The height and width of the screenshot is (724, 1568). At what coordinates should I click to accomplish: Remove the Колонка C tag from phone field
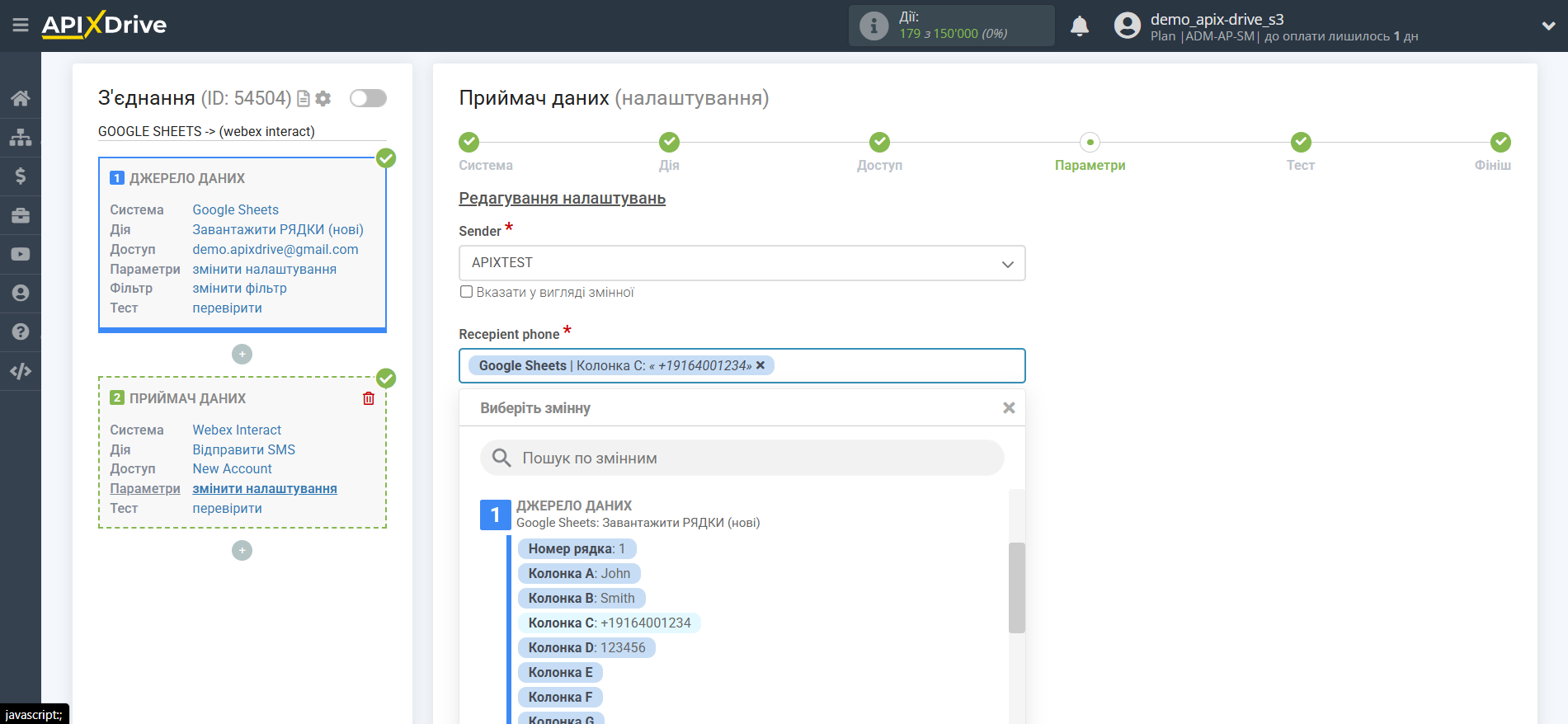[760, 365]
